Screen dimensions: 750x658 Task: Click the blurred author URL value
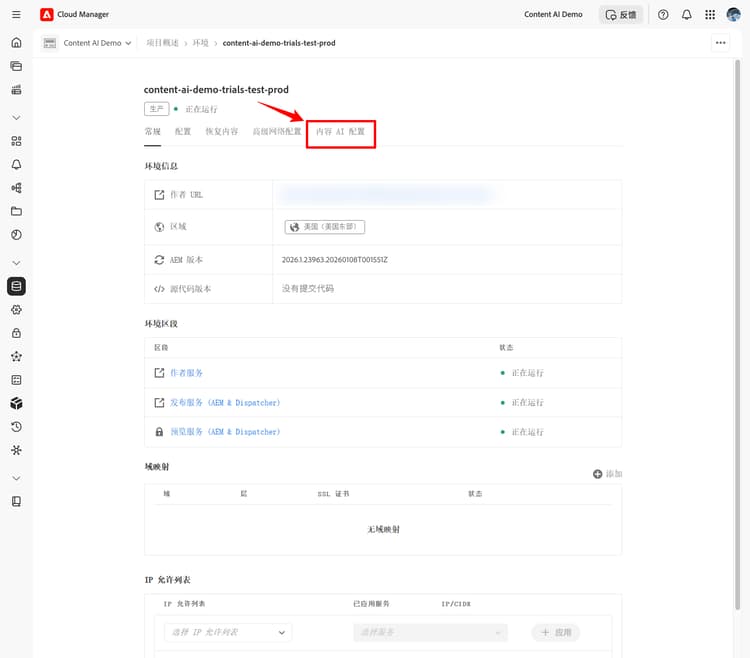[387, 195]
